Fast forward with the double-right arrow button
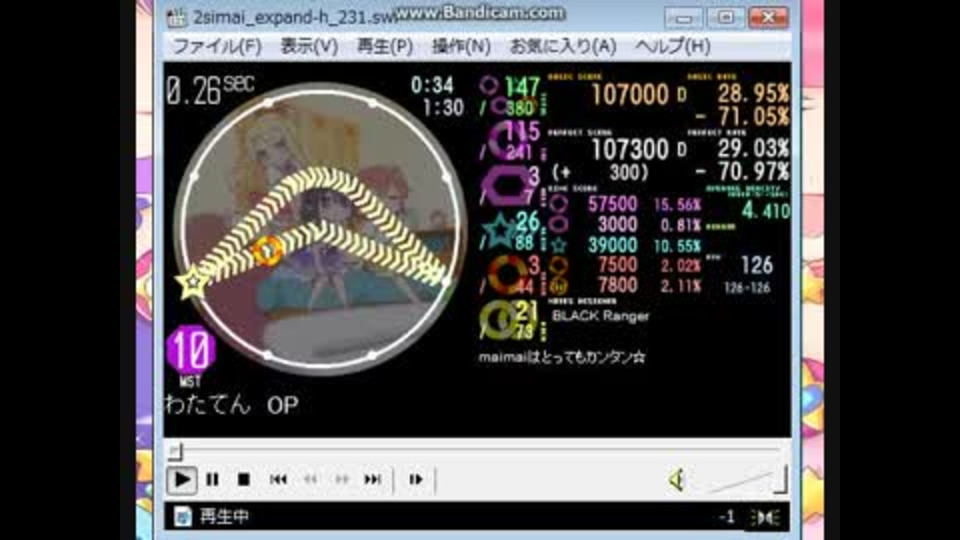Viewport: 960px width, 540px height. point(342,479)
